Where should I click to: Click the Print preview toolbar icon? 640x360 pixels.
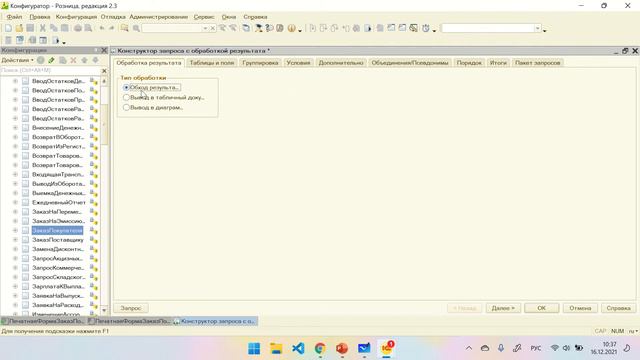[x=88, y=28]
